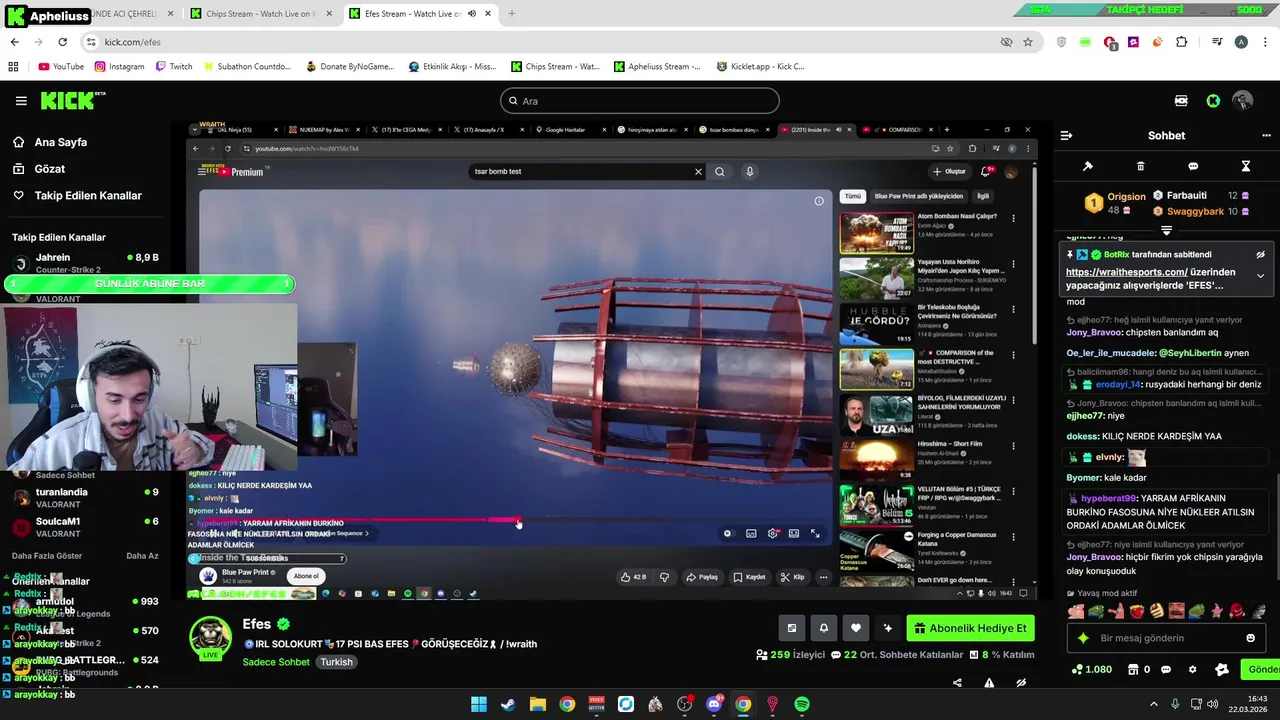Screen dimensions: 1280x720
Task: Bookmark this page with the star icon
Action: coord(1028,42)
